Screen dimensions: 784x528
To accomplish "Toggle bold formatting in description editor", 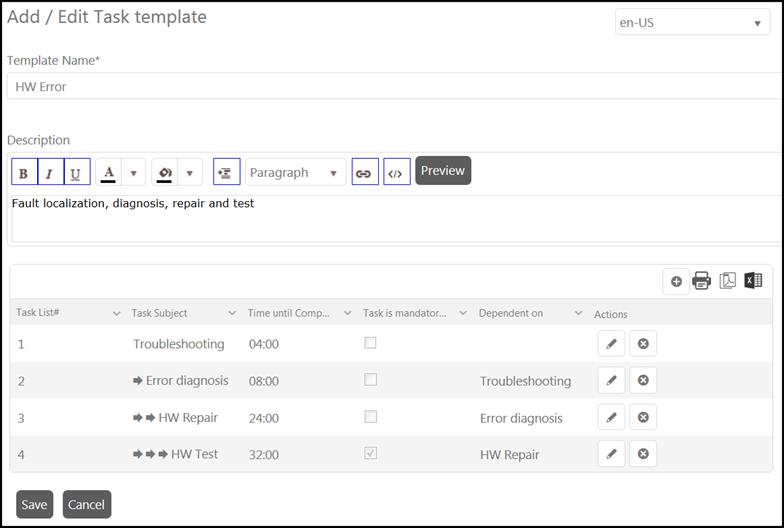I will click(x=24, y=172).
